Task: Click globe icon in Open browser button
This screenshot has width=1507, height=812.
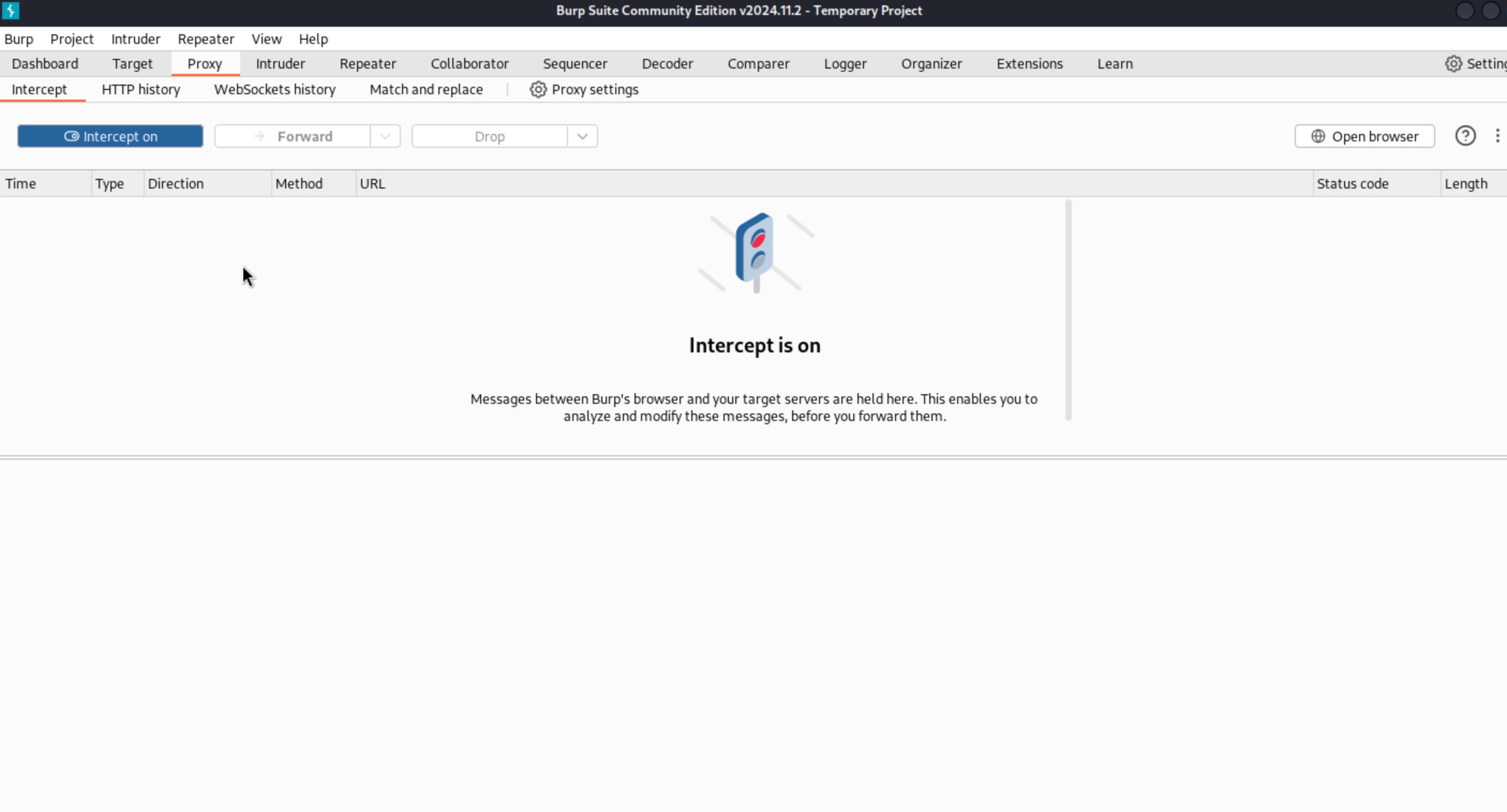Action: (1317, 136)
